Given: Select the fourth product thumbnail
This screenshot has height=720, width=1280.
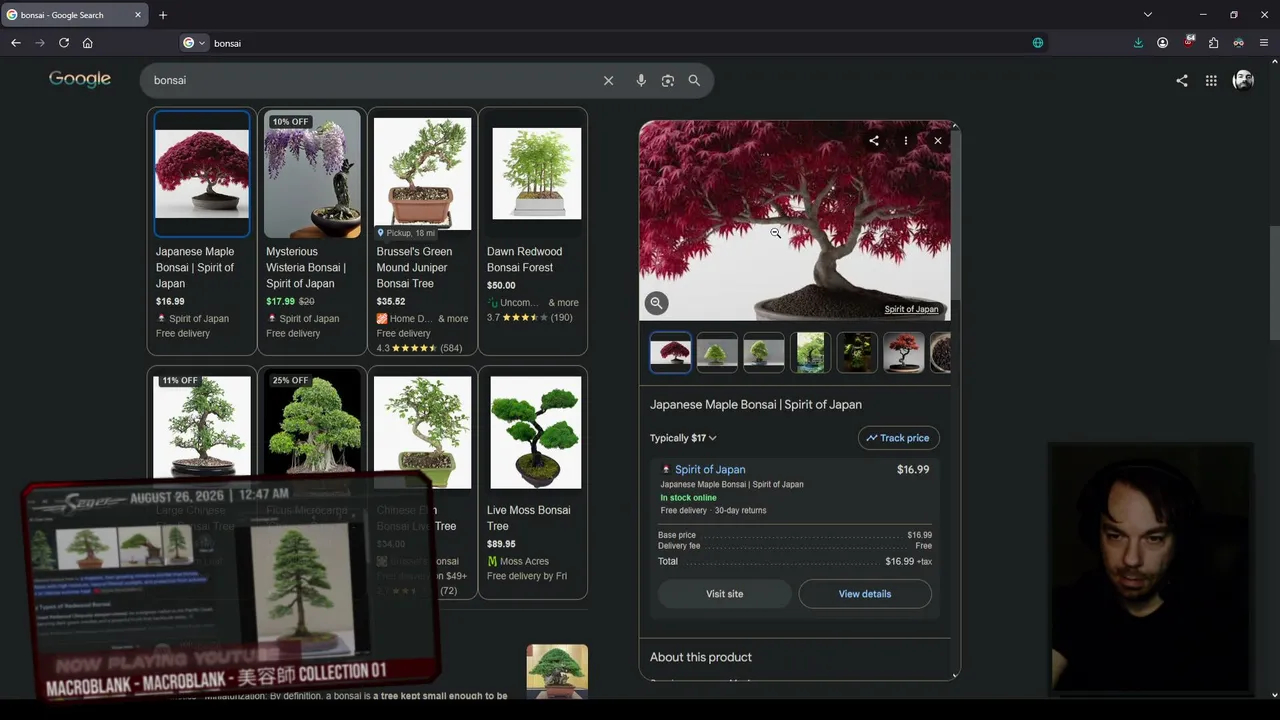Looking at the screenshot, I should click(810, 353).
